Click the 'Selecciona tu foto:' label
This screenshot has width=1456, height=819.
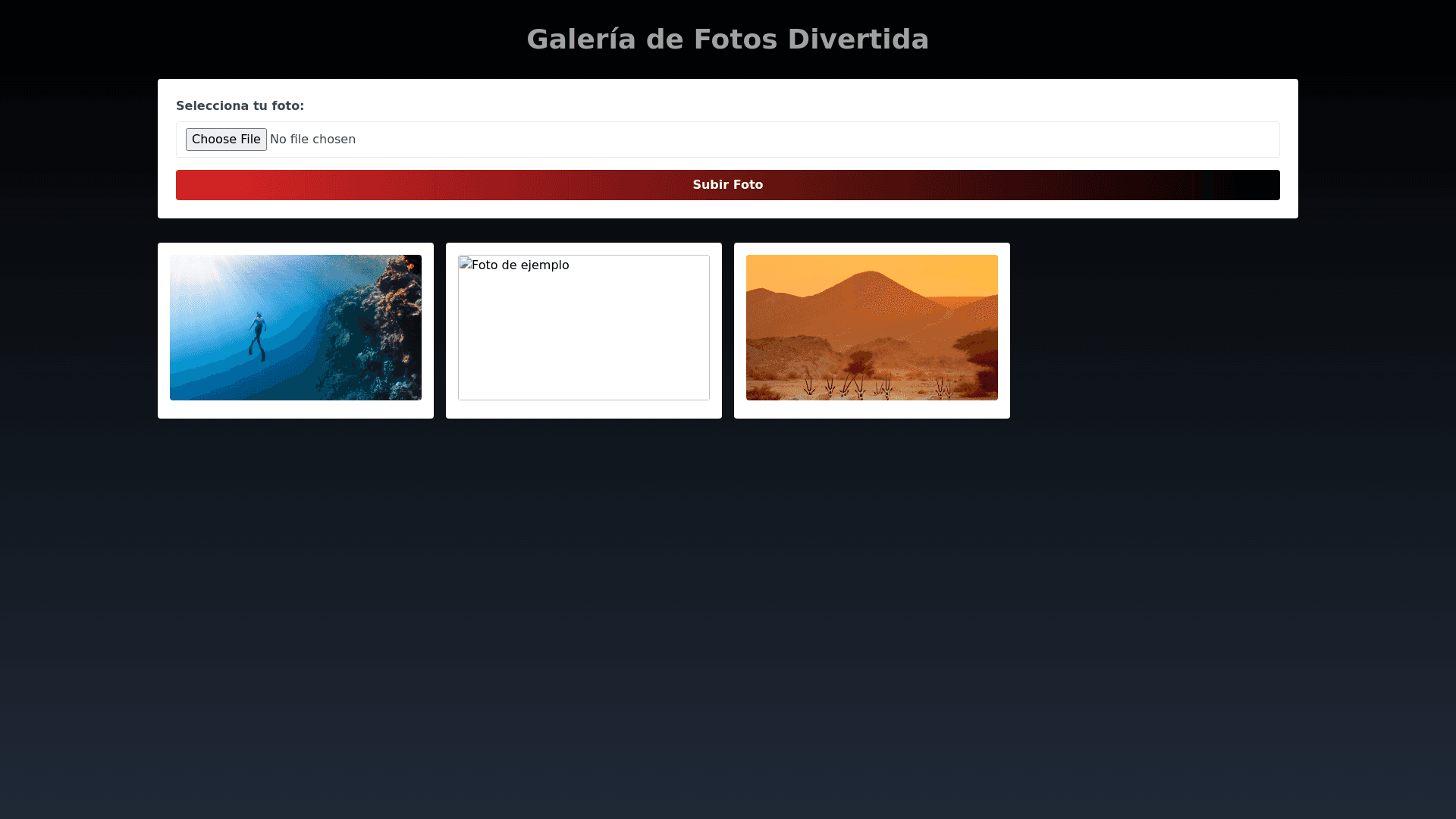240,106
